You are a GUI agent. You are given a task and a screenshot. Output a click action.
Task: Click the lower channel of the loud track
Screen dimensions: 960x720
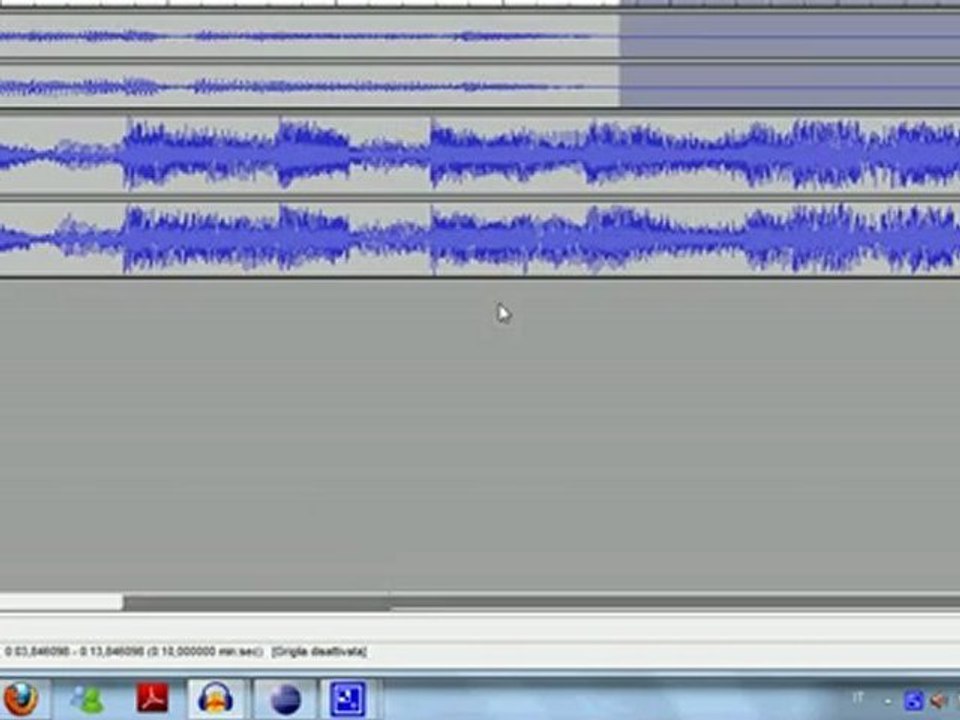pos(480,238)
